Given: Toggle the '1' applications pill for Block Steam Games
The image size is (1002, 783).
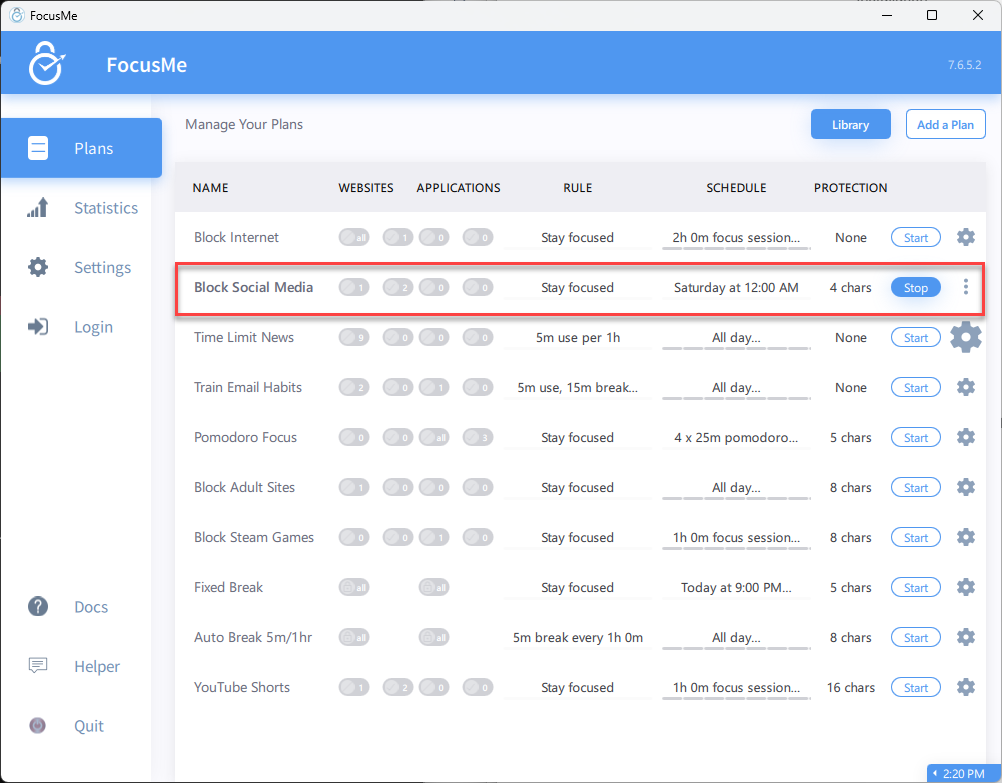Looking at the screenshot, I should click(x=434, y=537).
